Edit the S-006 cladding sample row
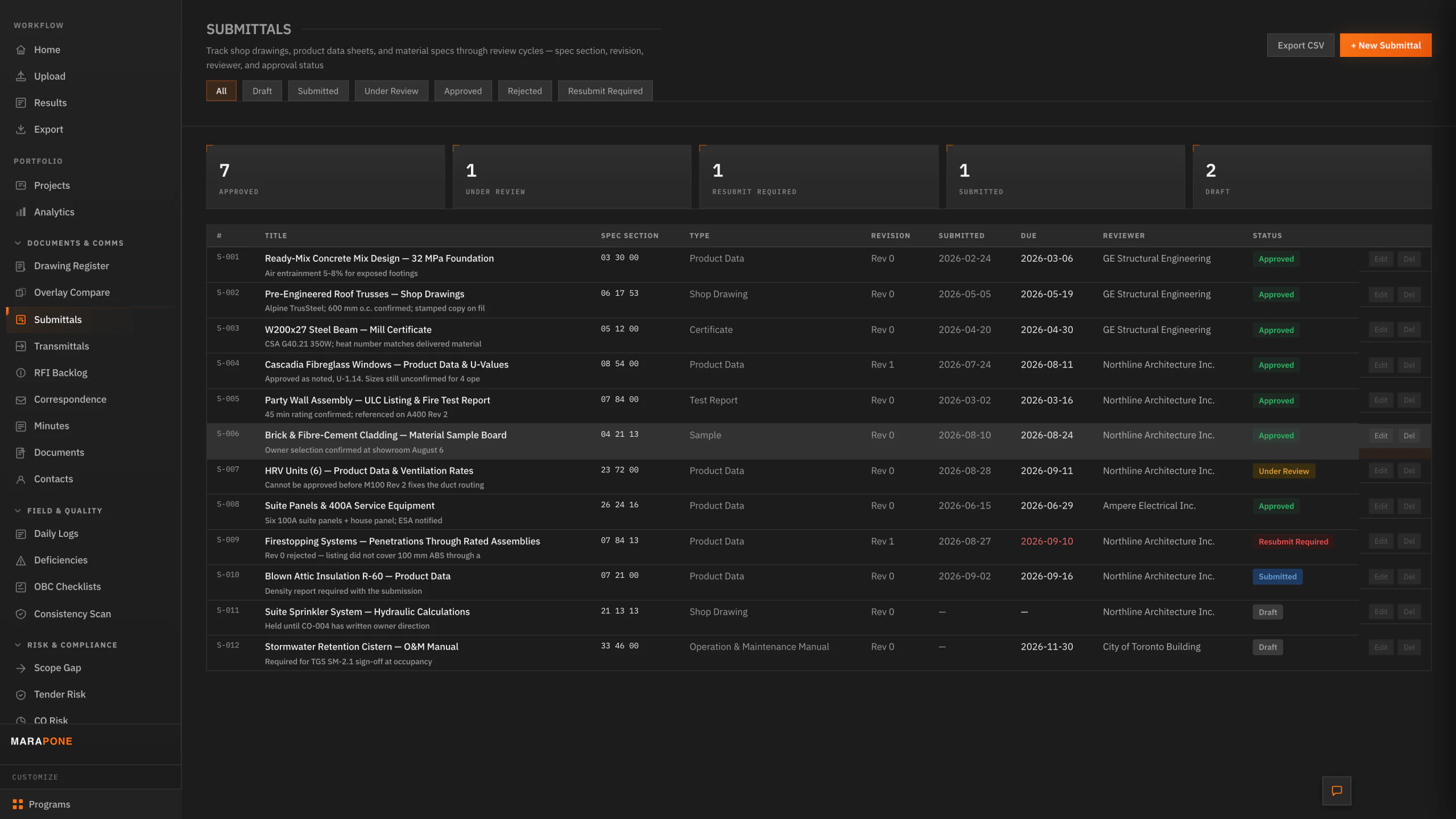1456x819 pixels. tap(1381, 436)
